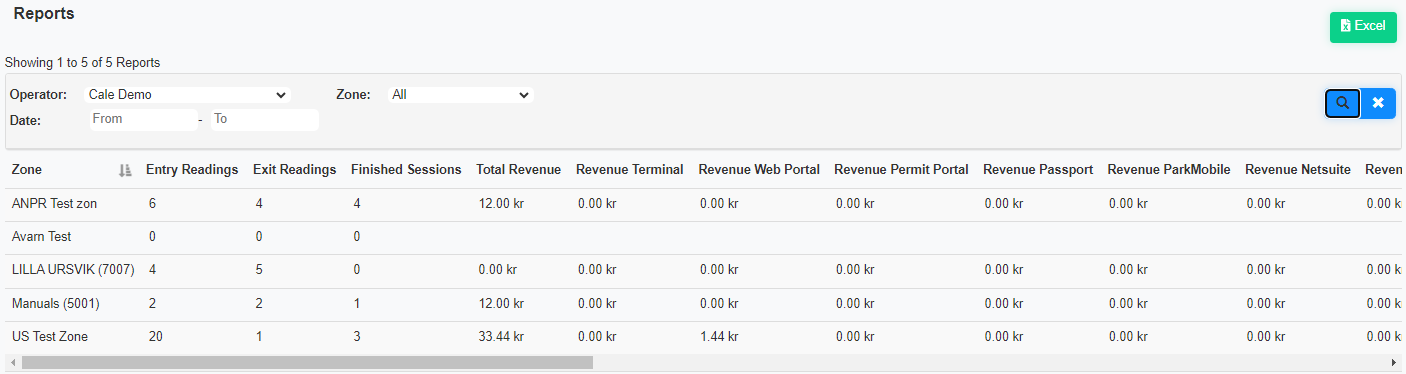Click the 1.44 kr web portal revenue cell
Image resolution: width=1406 pixels, height=374 pixels.
719,337
